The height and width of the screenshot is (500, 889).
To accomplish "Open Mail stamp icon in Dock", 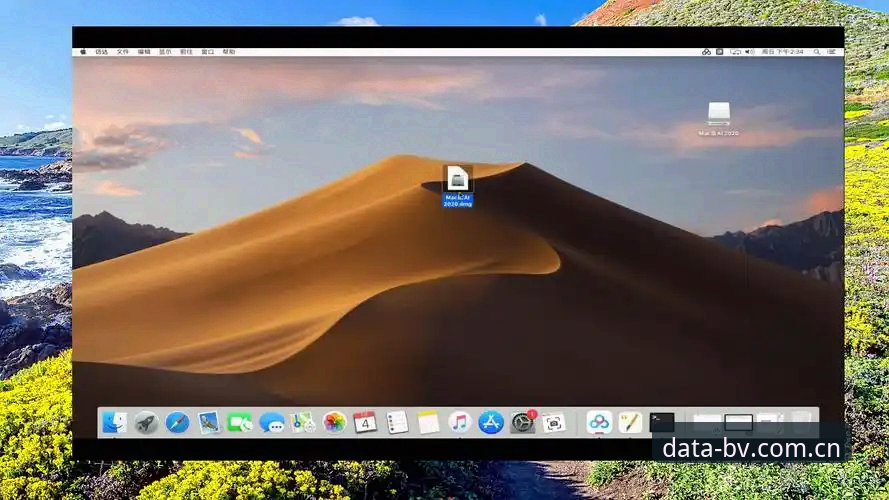I will click(x=209, y=422).
